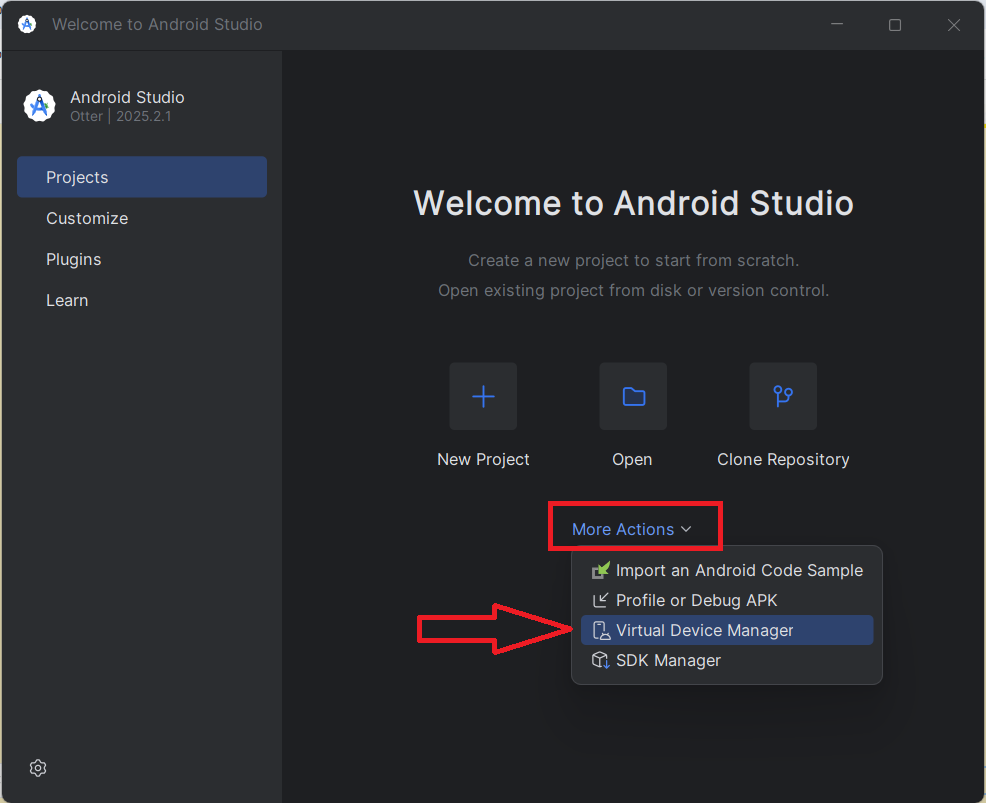Image resolution: width=986 pixels, height=803 pixels.
Task: Click the SDK Manager cube icon
Action: [x=600, y=660]
